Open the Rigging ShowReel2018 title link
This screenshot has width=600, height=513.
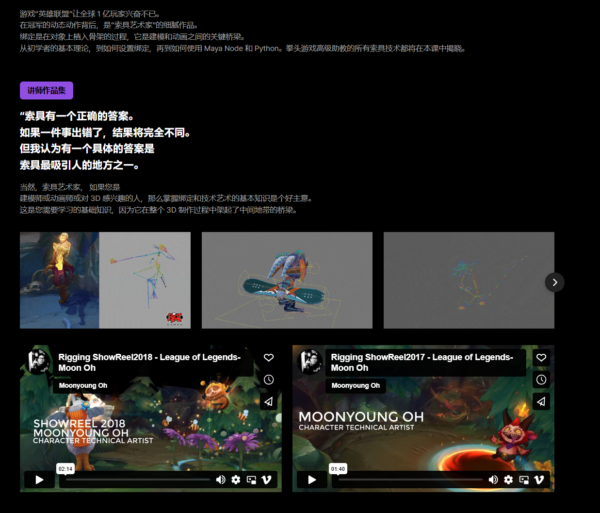point(149,362)
